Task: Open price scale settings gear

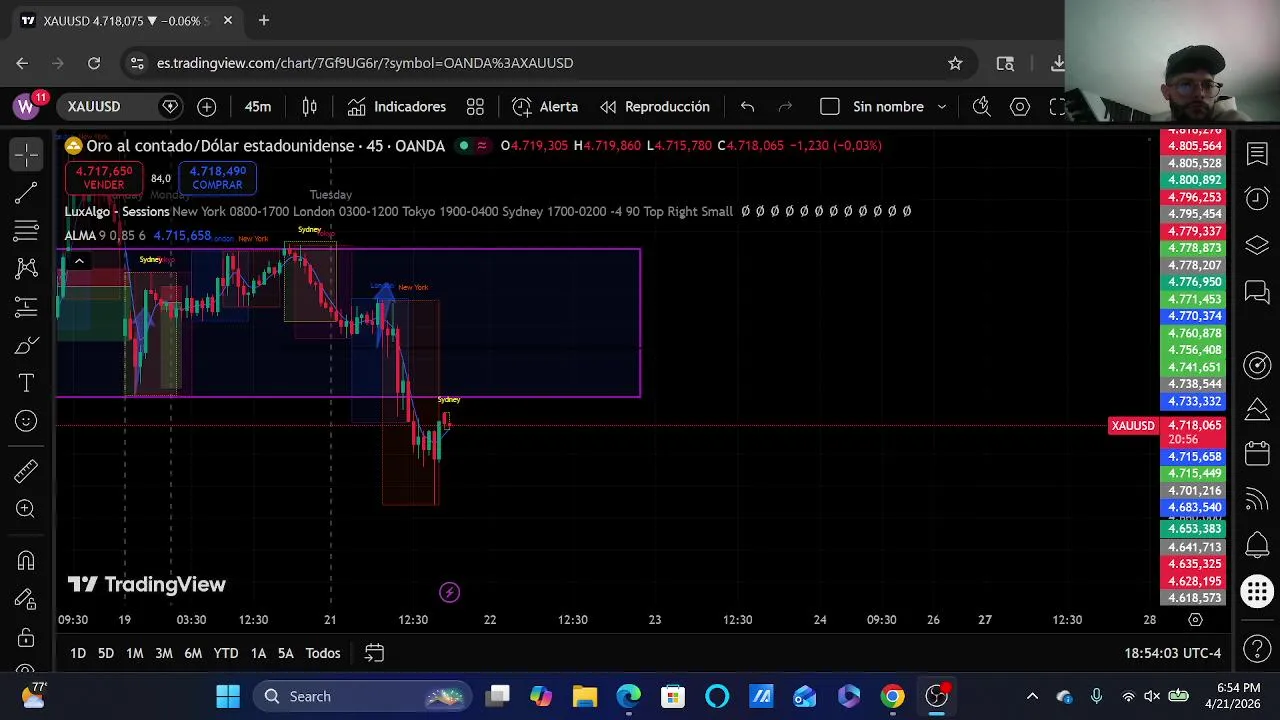Action: (1195, 620)
